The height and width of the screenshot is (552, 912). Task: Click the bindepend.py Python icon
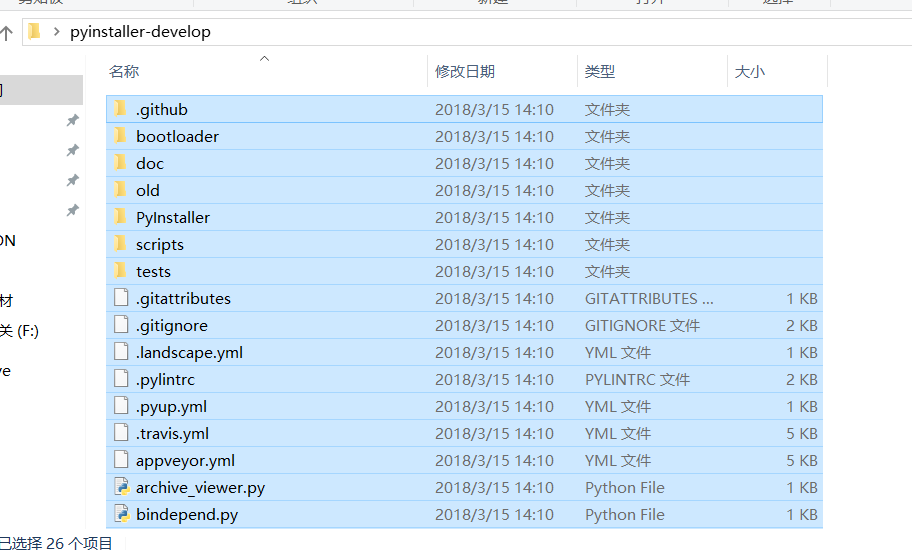(122, 514)
